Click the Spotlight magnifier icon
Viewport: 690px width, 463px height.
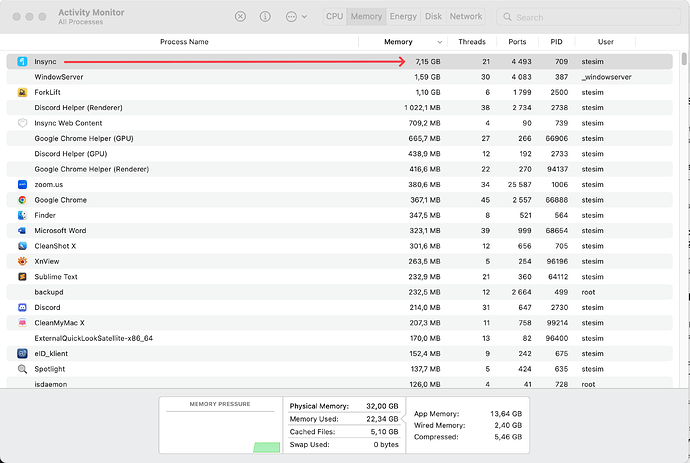[22, 369]
